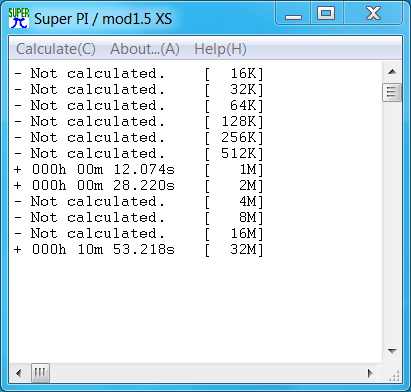
Task: Open the About...(A) menu
Action: (x=145, y=49)
